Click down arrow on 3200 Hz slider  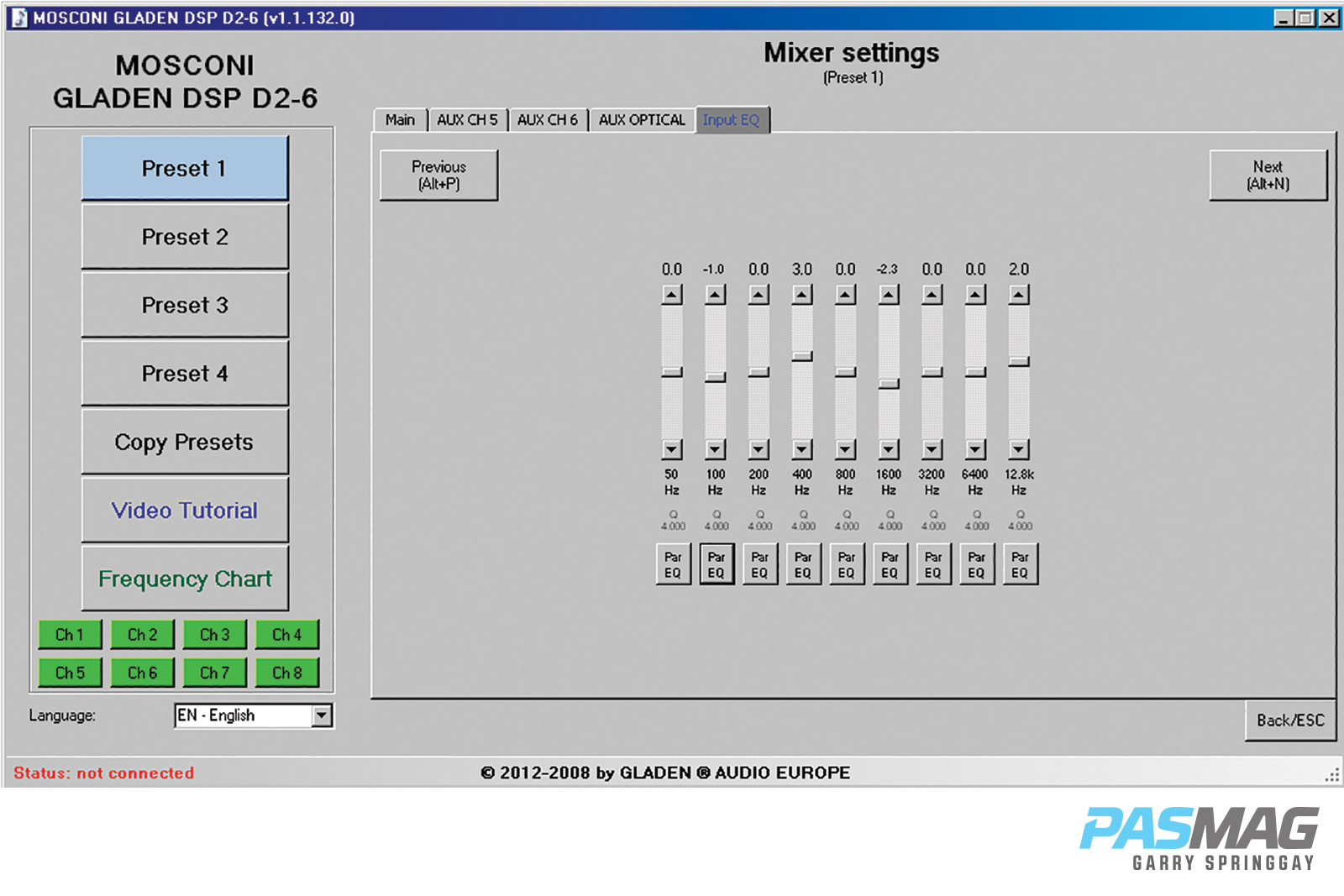coord(932,449)
